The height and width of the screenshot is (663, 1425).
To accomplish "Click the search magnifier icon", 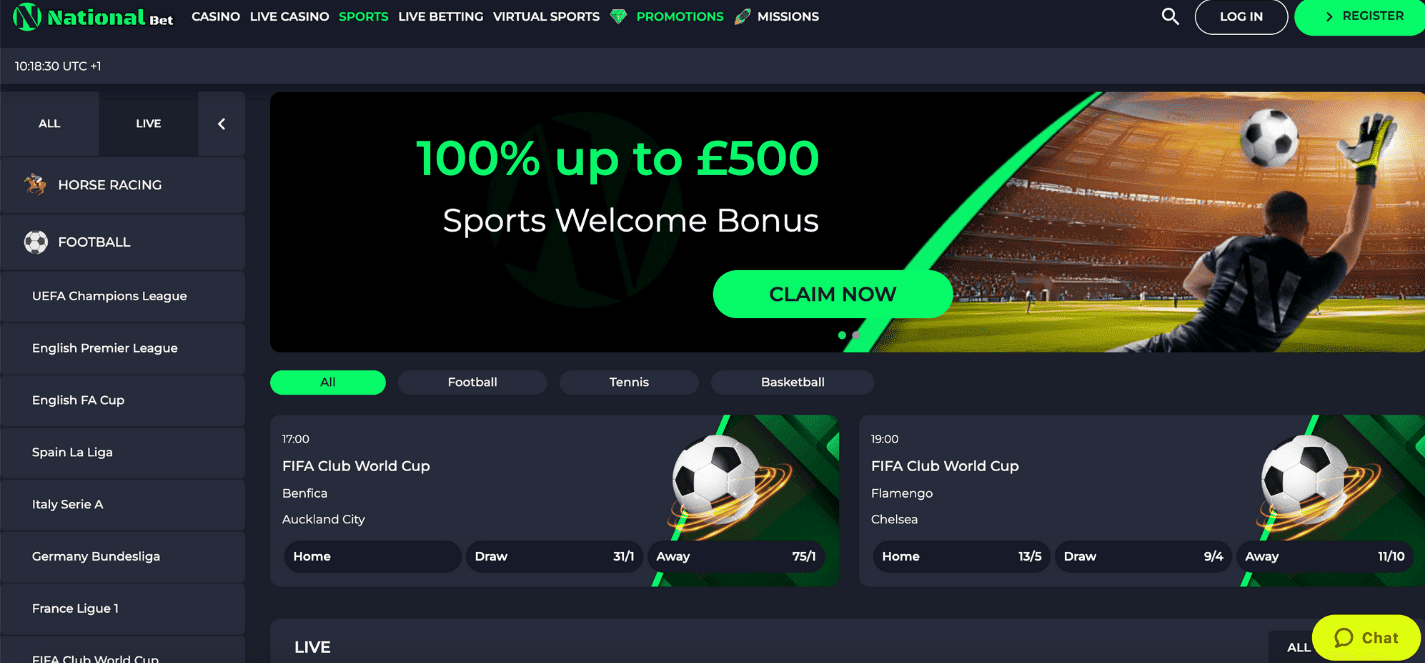I will (x=1170, y=16).
